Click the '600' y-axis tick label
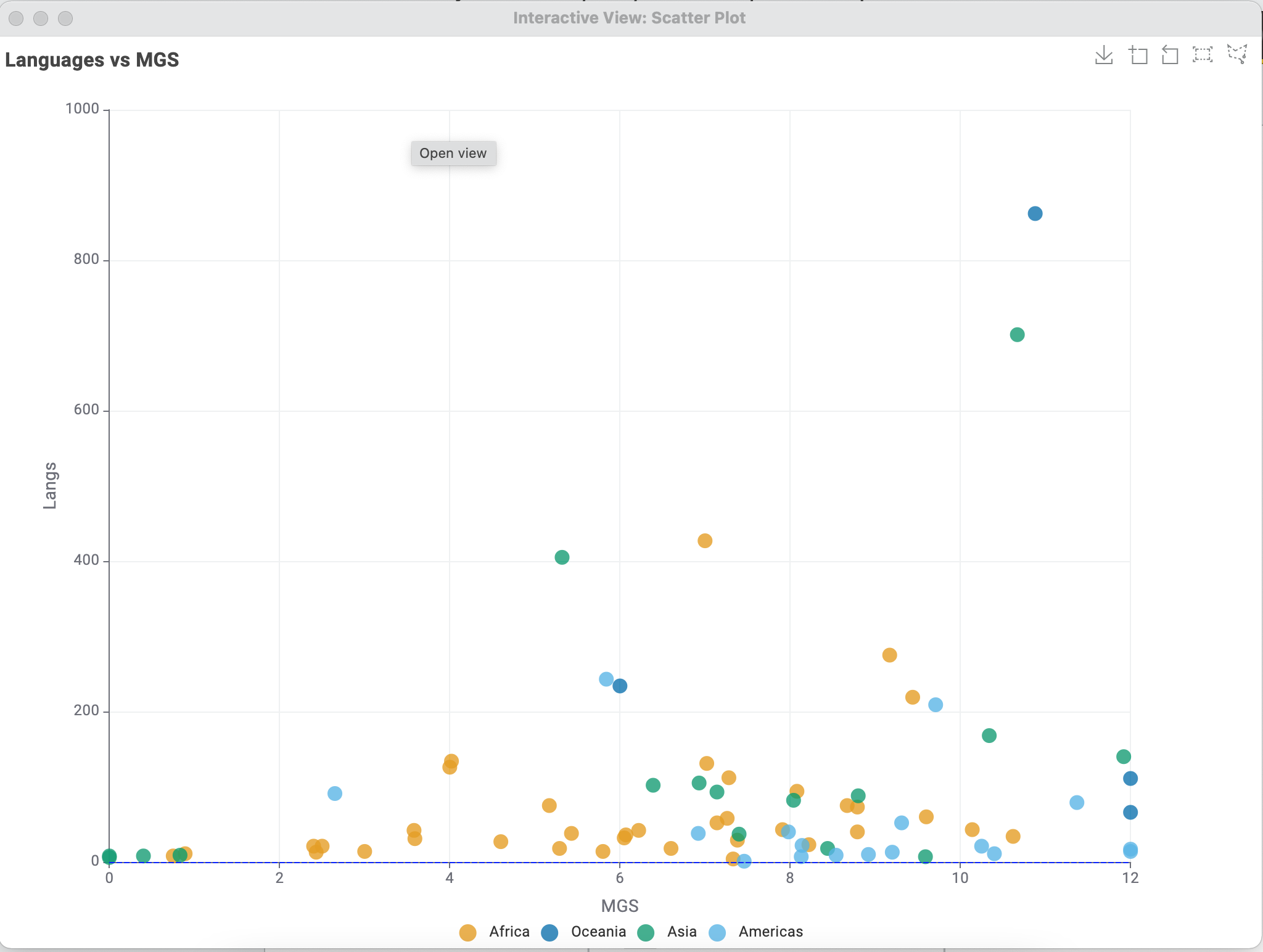This screenshot has width=1263, height=952. coord(86,409)
